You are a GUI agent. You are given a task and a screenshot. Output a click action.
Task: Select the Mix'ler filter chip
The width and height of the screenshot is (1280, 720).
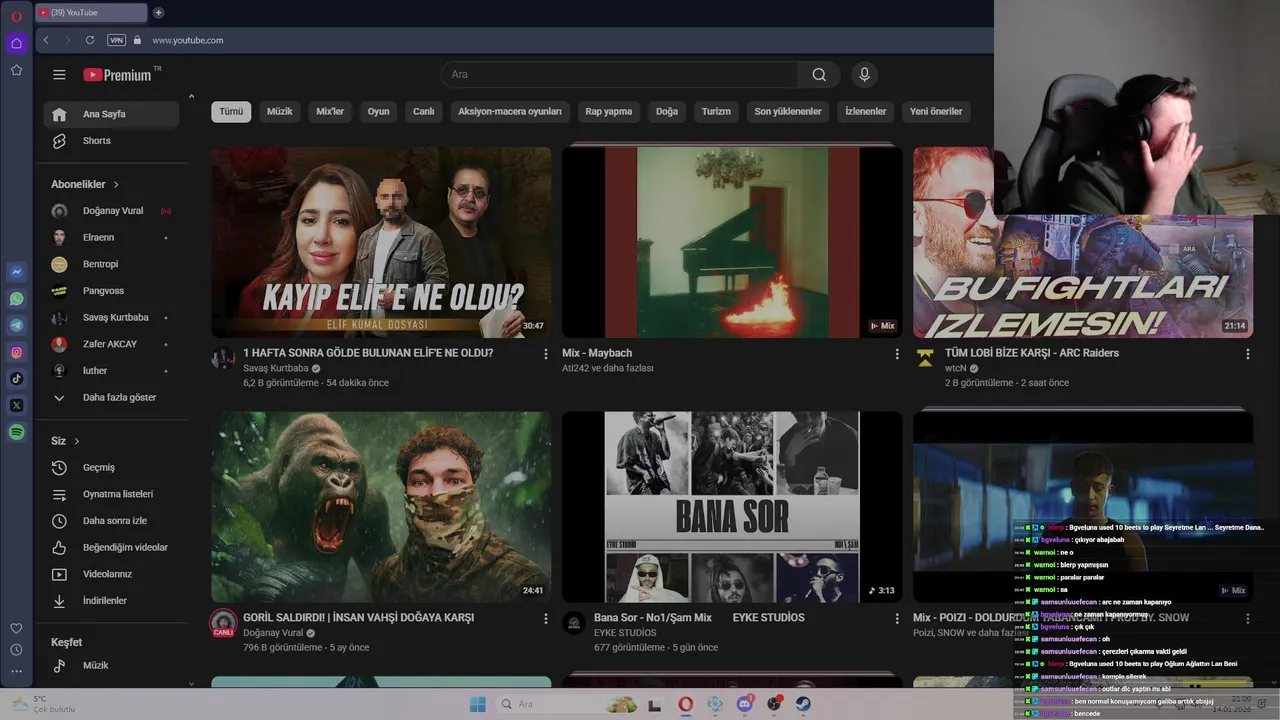click(x=330, y=112)
